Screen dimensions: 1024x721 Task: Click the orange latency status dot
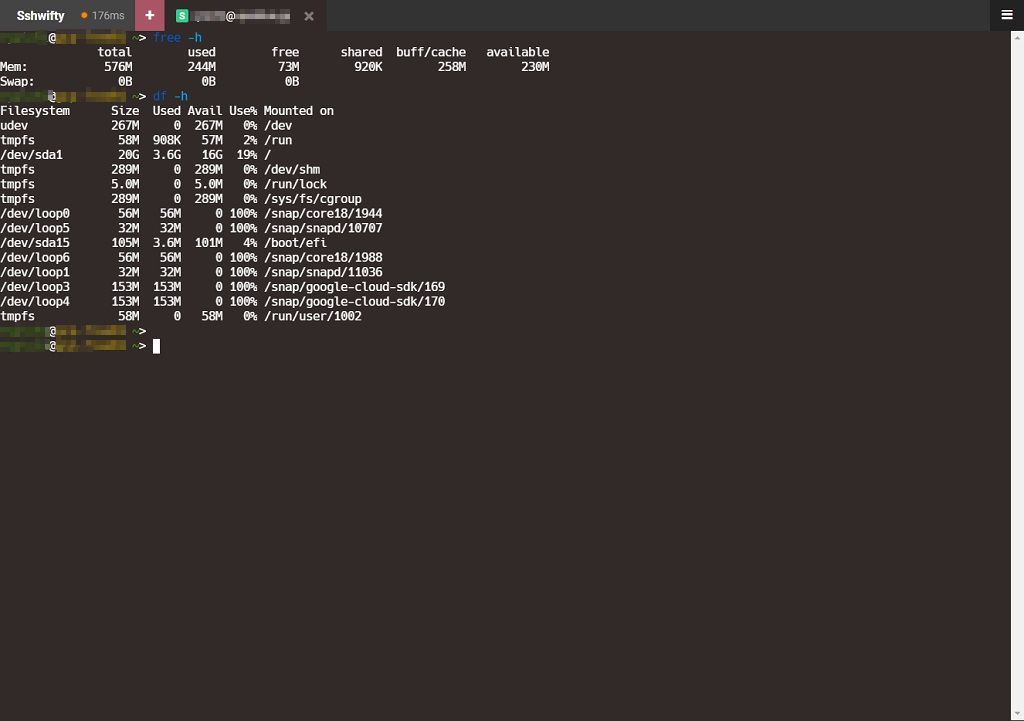[84, 16]
